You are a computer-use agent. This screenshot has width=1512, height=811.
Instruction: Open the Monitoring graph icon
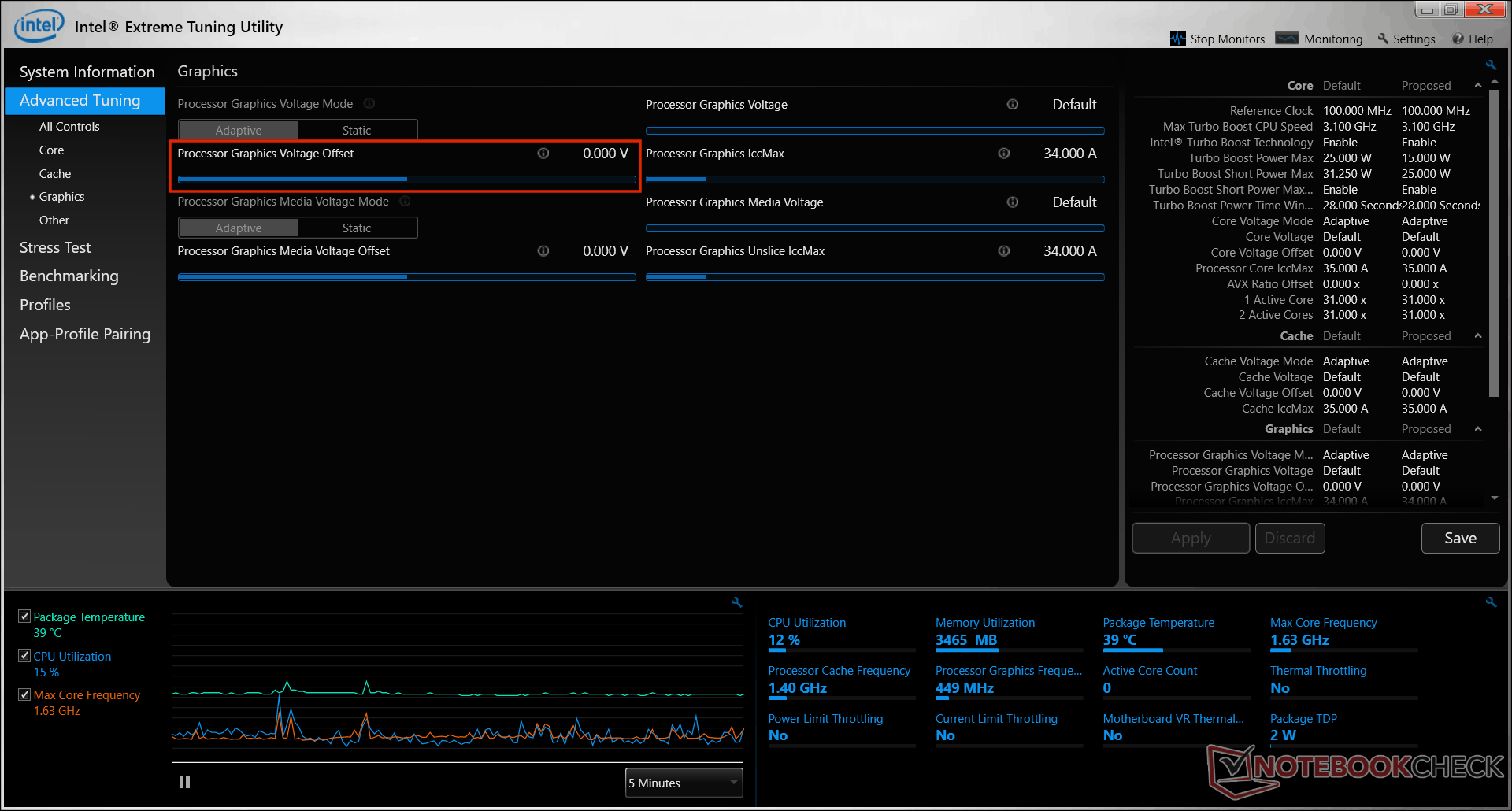[x=1287, y=39]
